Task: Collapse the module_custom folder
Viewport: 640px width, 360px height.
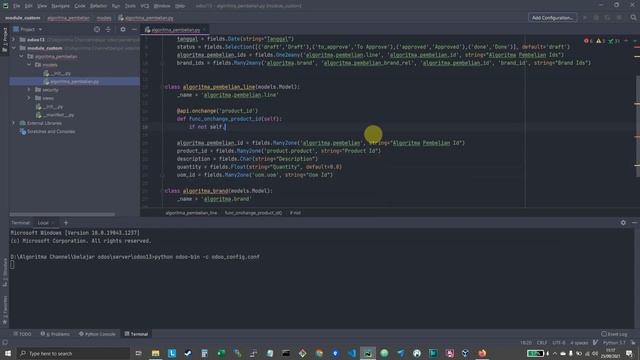Action: pos(13,48)
